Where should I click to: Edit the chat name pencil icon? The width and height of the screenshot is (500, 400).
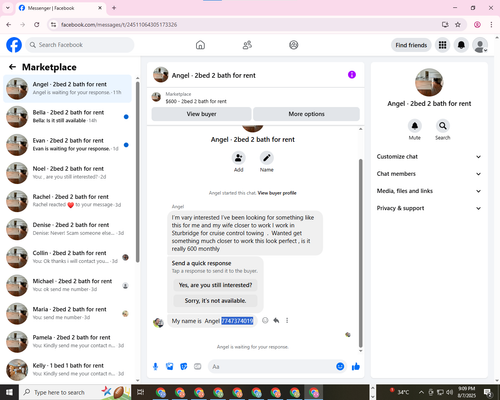point(267,158)
